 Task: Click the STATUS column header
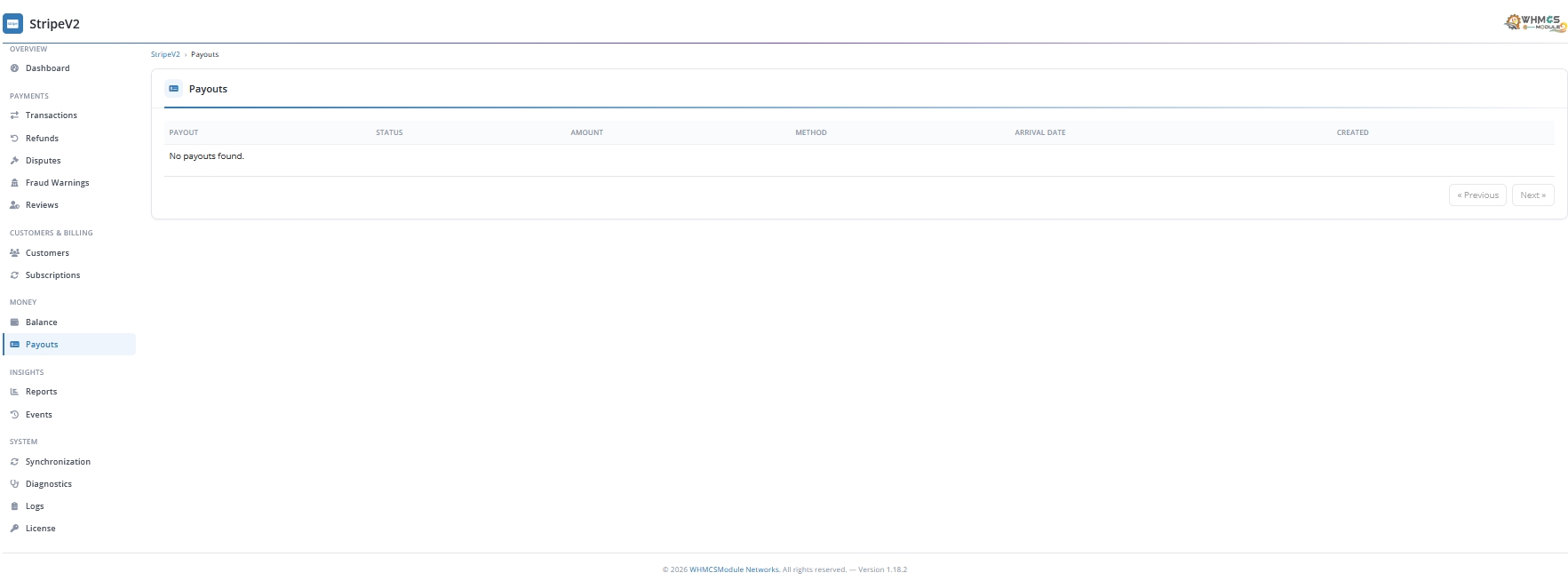pos(389,132)
